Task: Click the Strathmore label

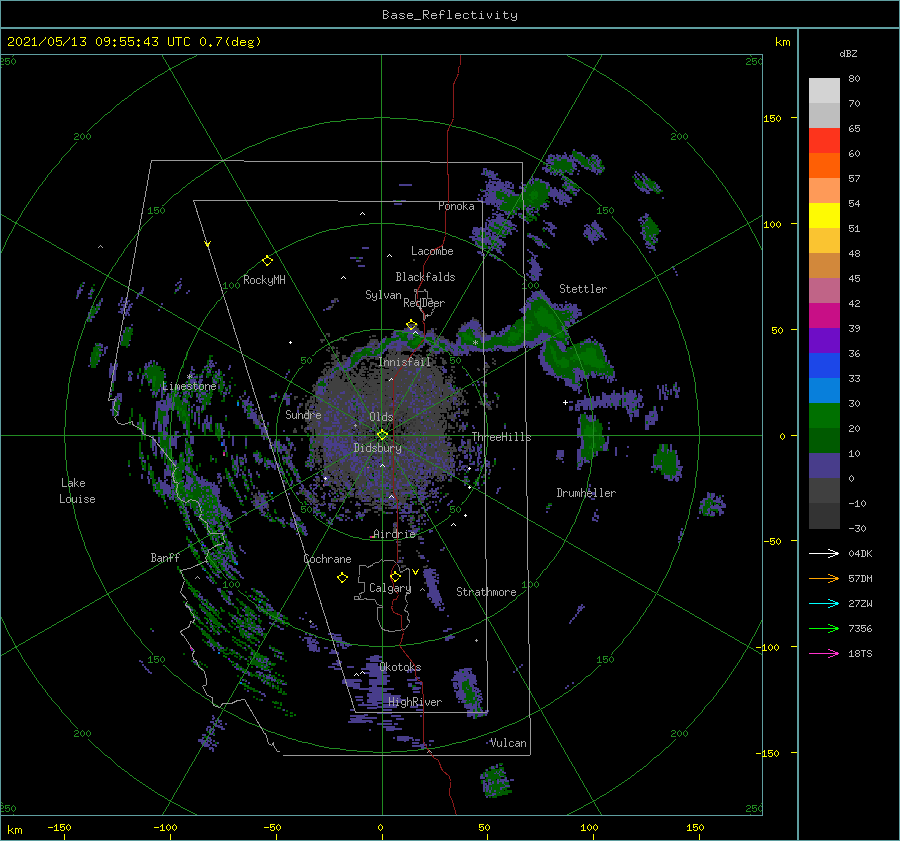Action: [x=486, y=592]
